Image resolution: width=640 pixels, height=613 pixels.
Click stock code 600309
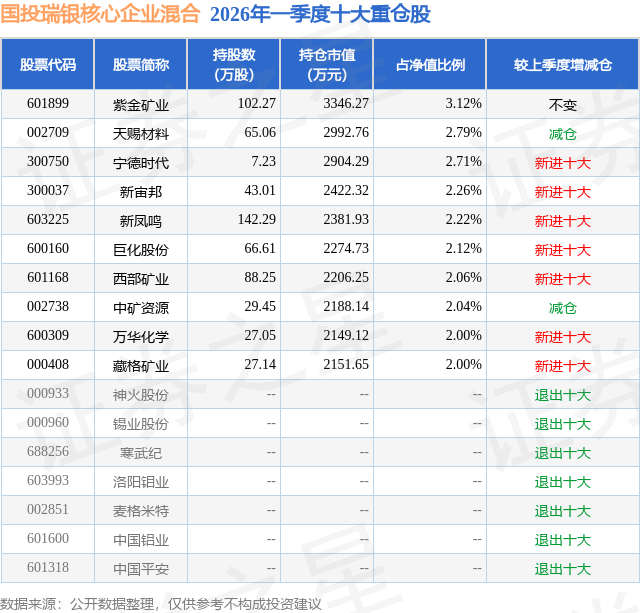[48, 335]
